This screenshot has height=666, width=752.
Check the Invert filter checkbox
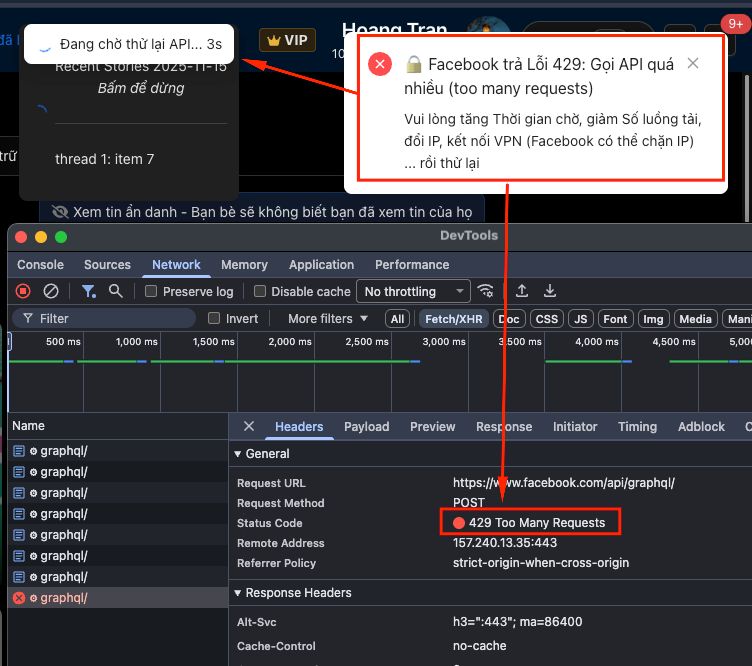(214, 318)
